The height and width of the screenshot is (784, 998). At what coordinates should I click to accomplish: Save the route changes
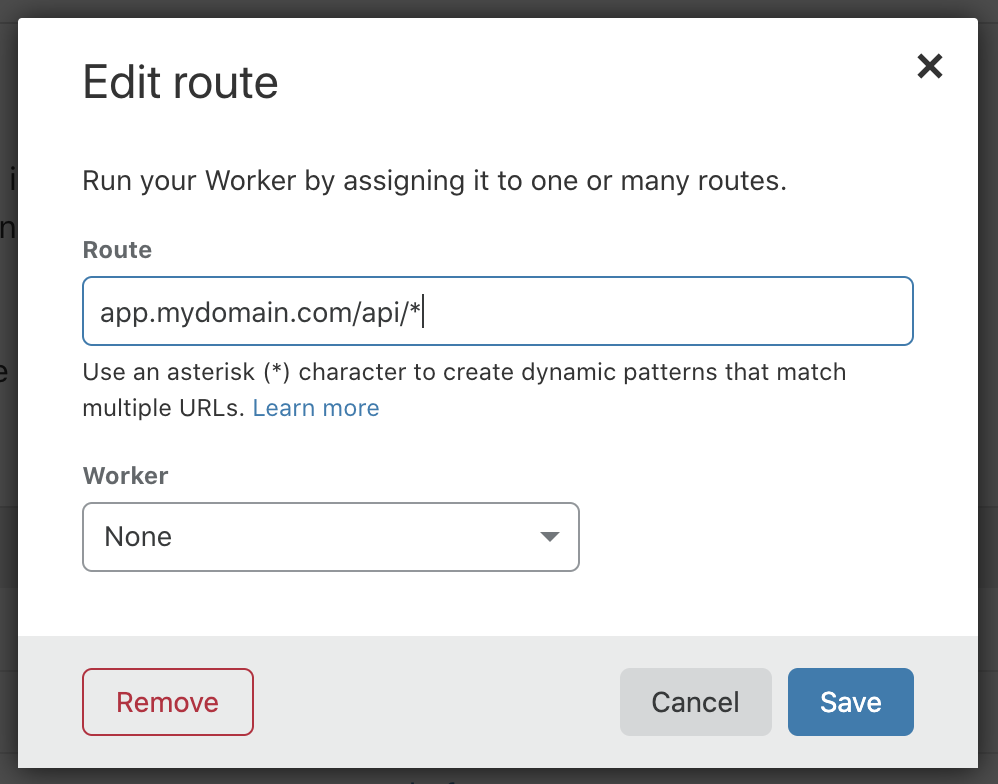click(x=850, y=702)
